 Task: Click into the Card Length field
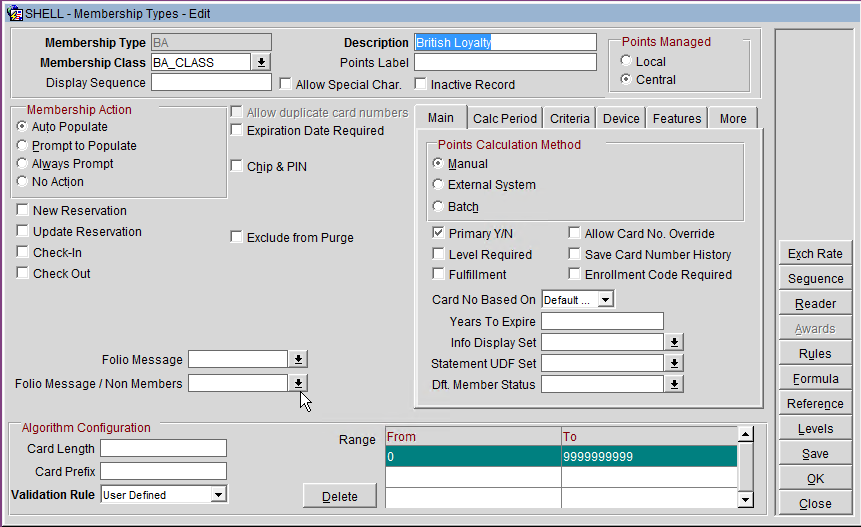pos(163,448)
